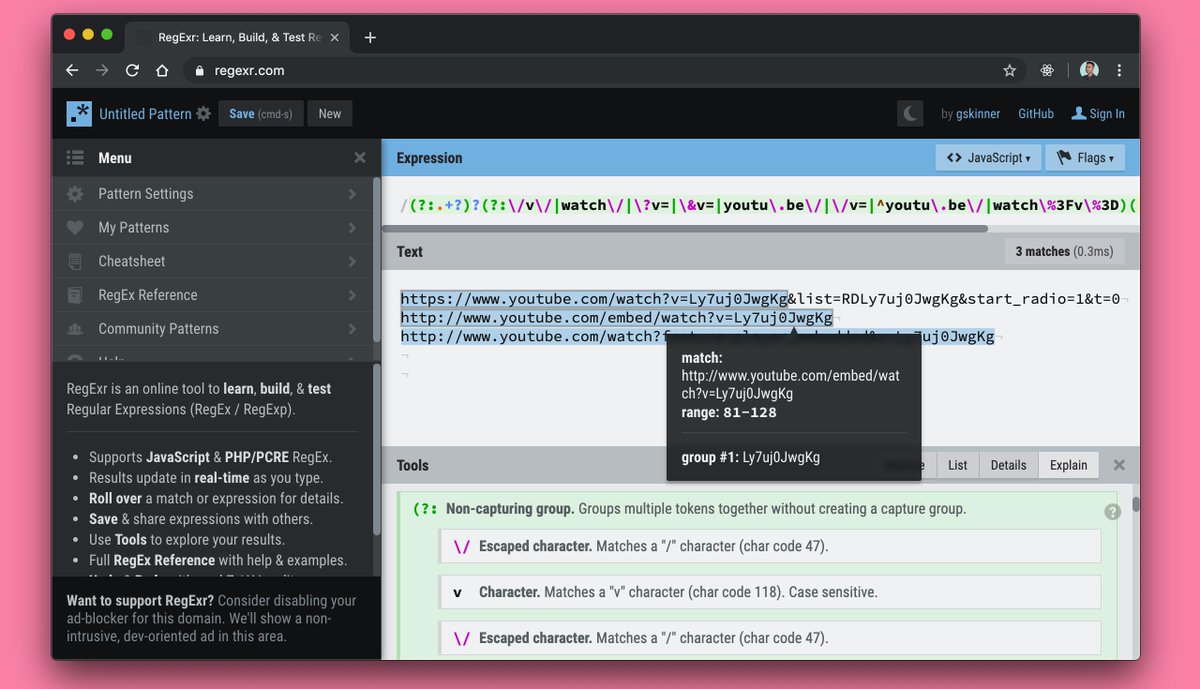1200x689 pixels.
Task: Click the Sign In user icon
Action: click(1079, 114)
